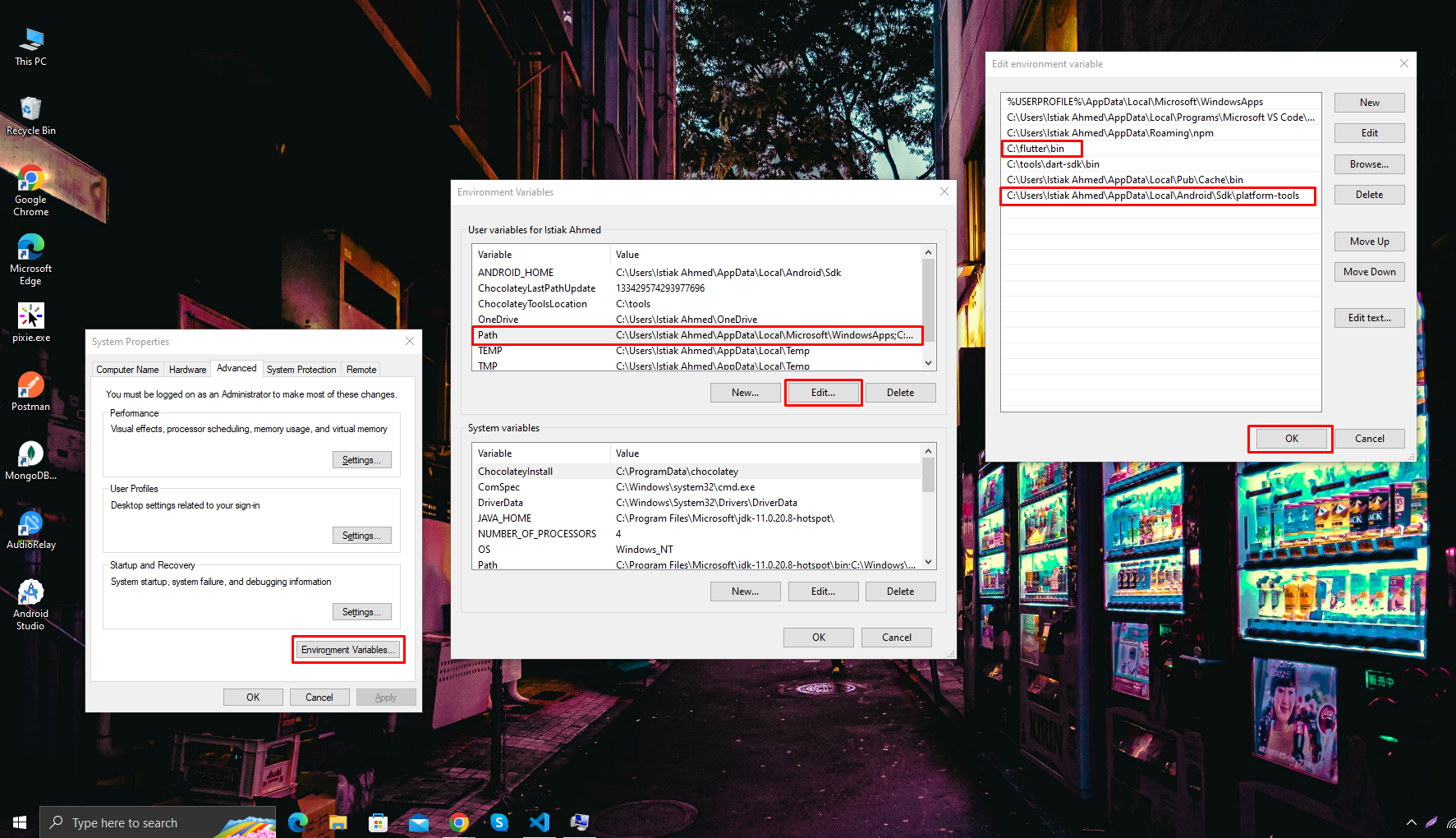Select the JAVA_HOME system variable row
Image resolution: width=1456 pixels, height=838 pixels.
point(504,518)
